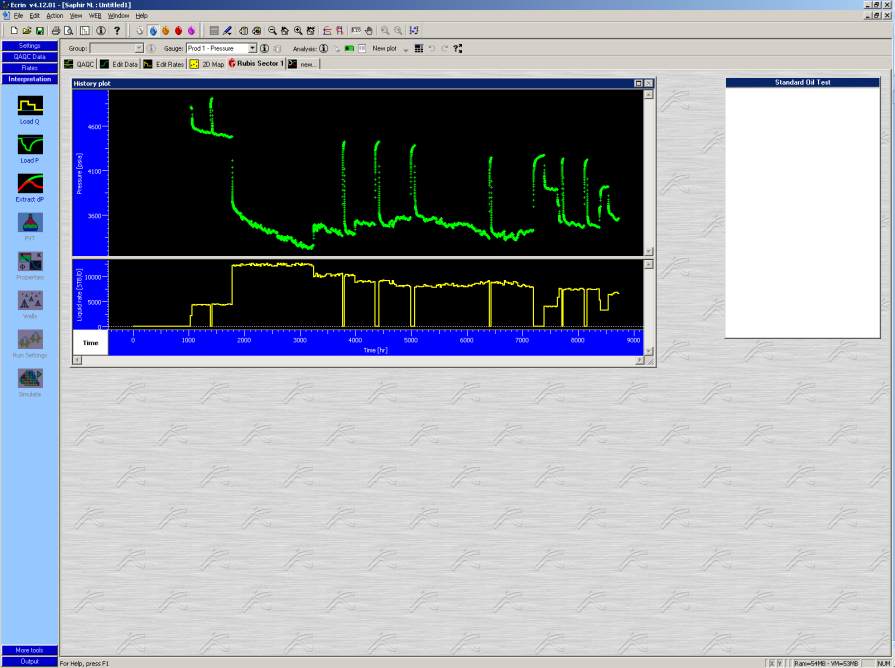The height and width of the screenshot is (668, 895).
Task: Open the Action menu
Action: pos(54,16)
